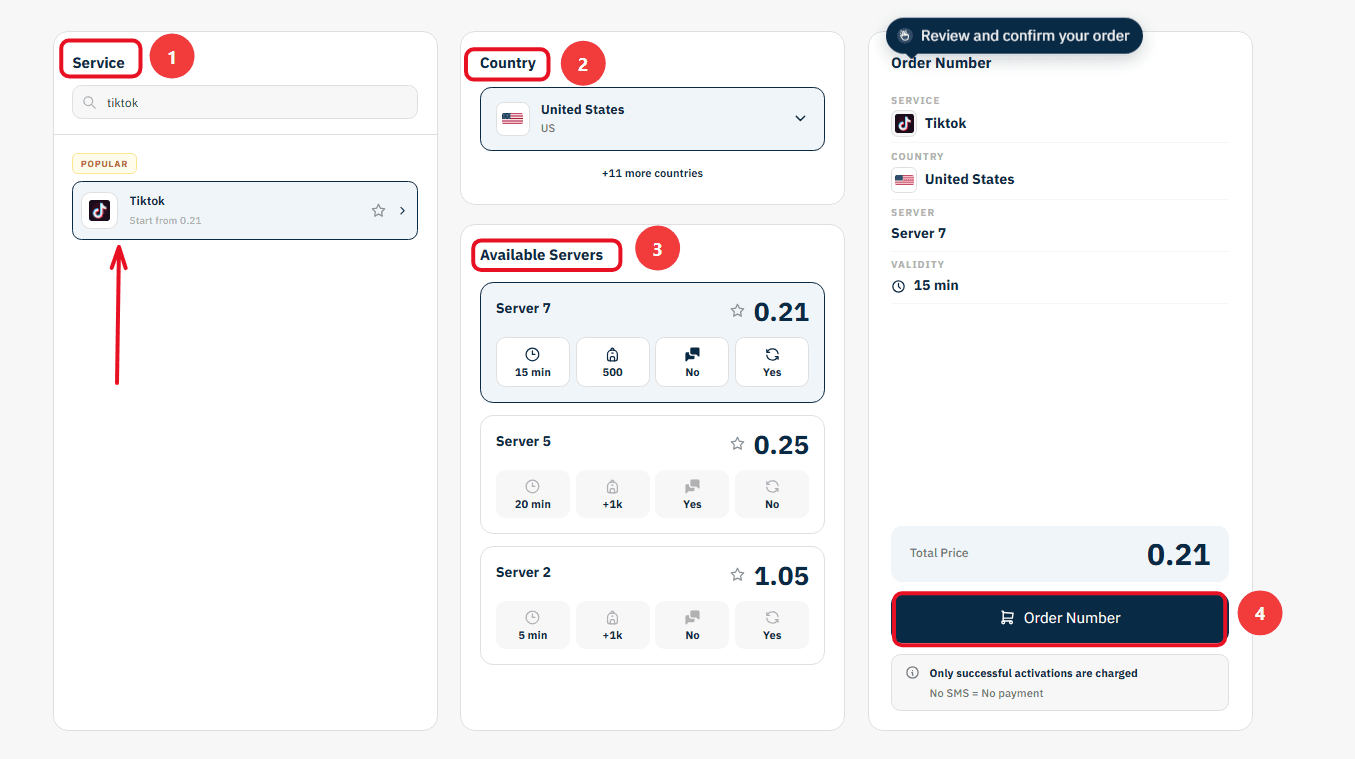Screen dimensions: 1355x759
Task: Select the Server 5 option card
Action: click(652, 474)
